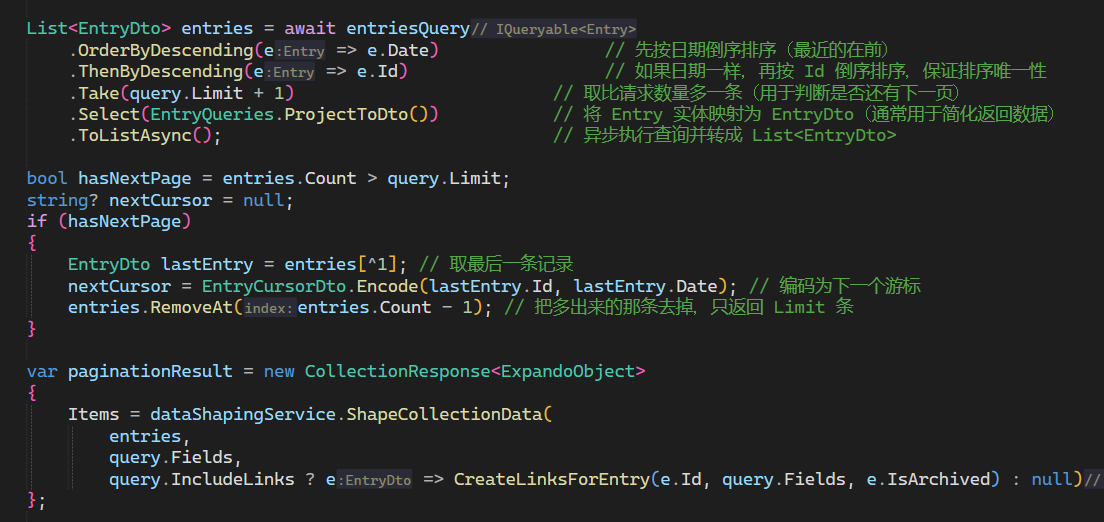Click 'lastEntry.Date' argument

pyautogui.click(x=645, y=286)
